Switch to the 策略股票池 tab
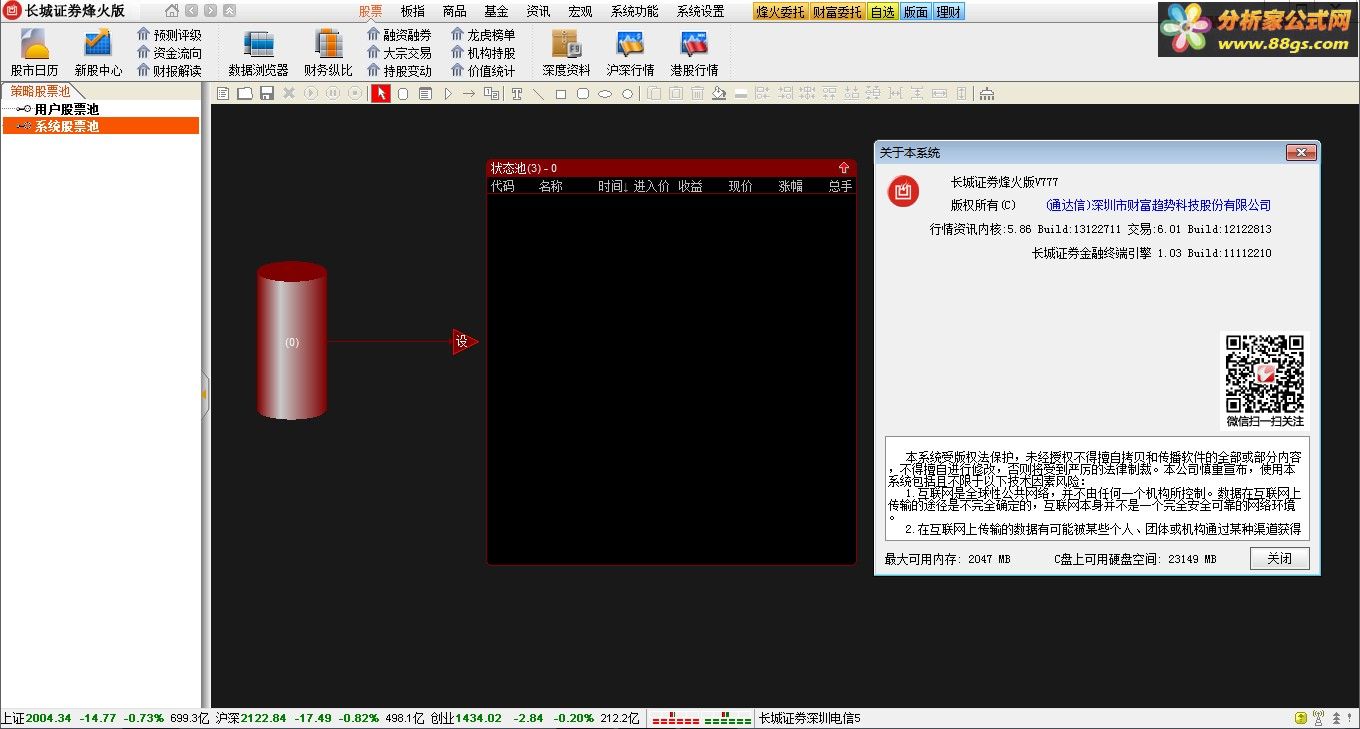This screenshot has height=729, width=1360. pos(40,91)
